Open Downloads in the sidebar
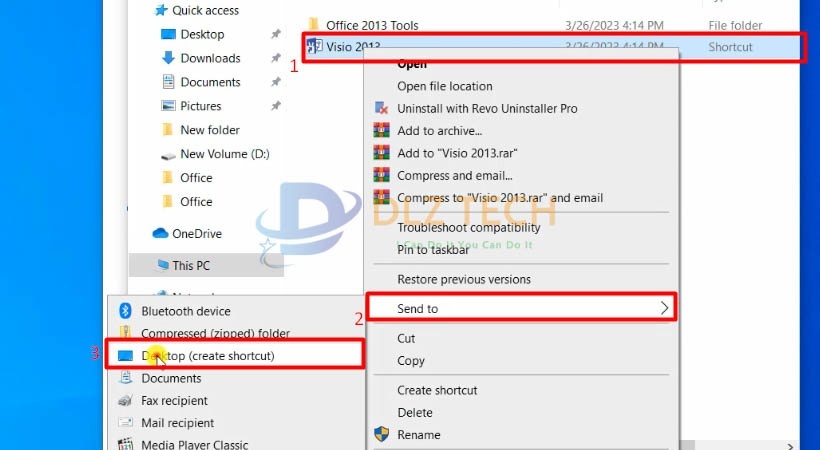Image resolution: width=820 pixels, height=450 pixels. pyautogui.click(x=210, y=58)
